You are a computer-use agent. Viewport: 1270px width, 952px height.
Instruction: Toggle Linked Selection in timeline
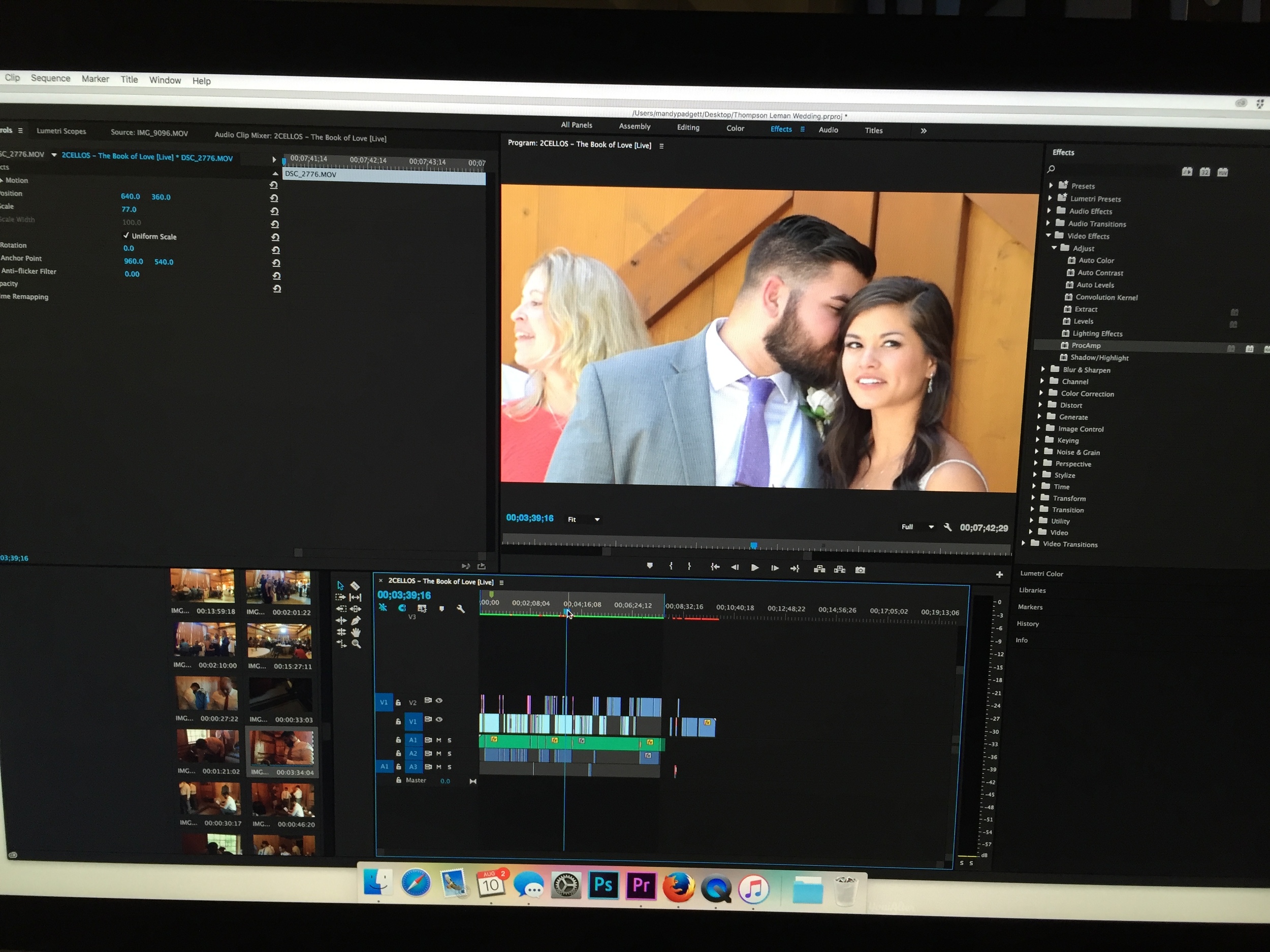pyautogui.click(x=422, y=608)
